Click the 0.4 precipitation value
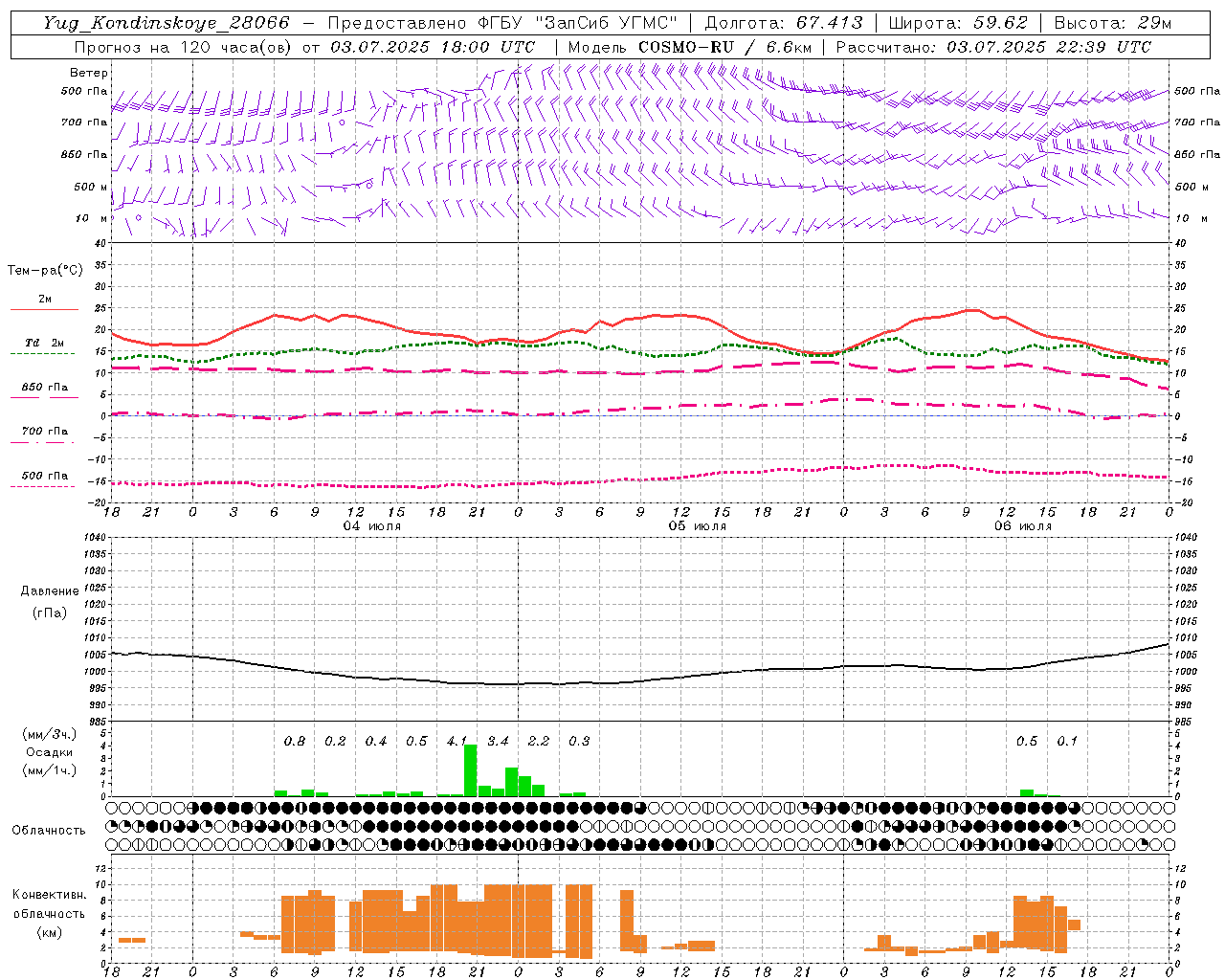The width and height of the screenshot is (1225, 980). click(376, 741)
